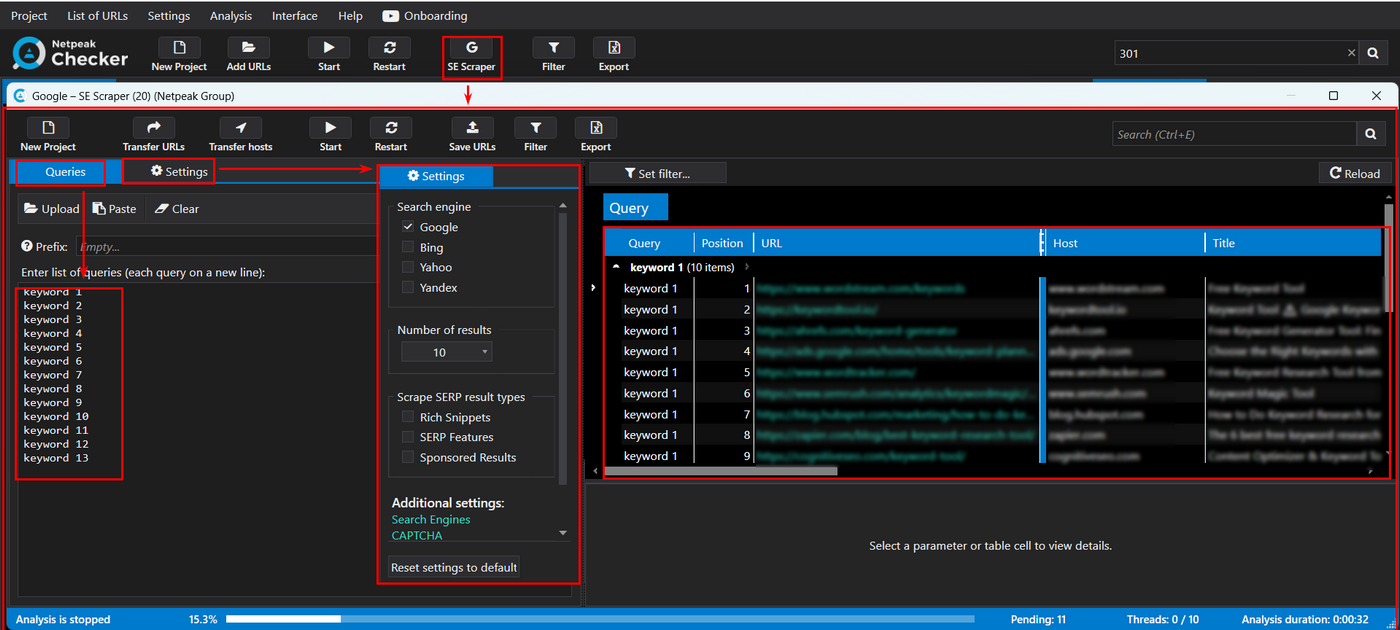Toggle Rich Snippets checkbox
Image resolution: width=1400 pixels, height=630 pixels.
408,417
